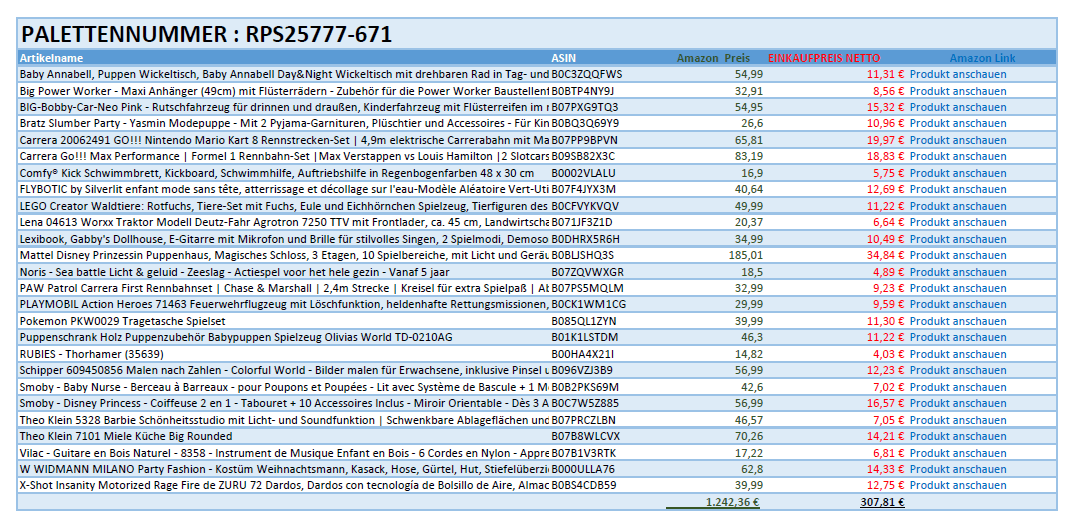
Task: Click the ASIN column header
Action: (563, 58)
